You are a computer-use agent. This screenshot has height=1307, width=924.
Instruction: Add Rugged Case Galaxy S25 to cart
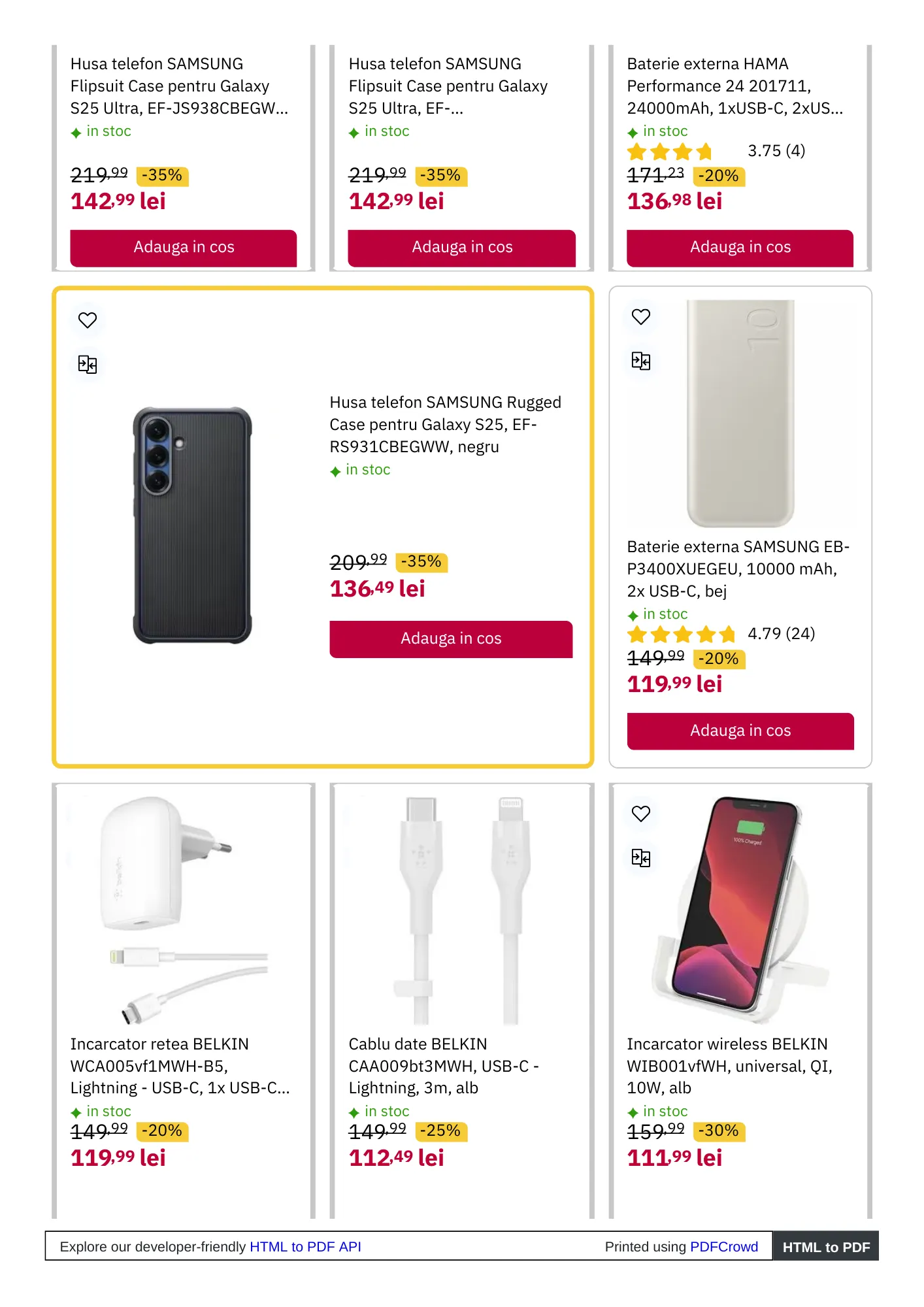tap(451, 639)
